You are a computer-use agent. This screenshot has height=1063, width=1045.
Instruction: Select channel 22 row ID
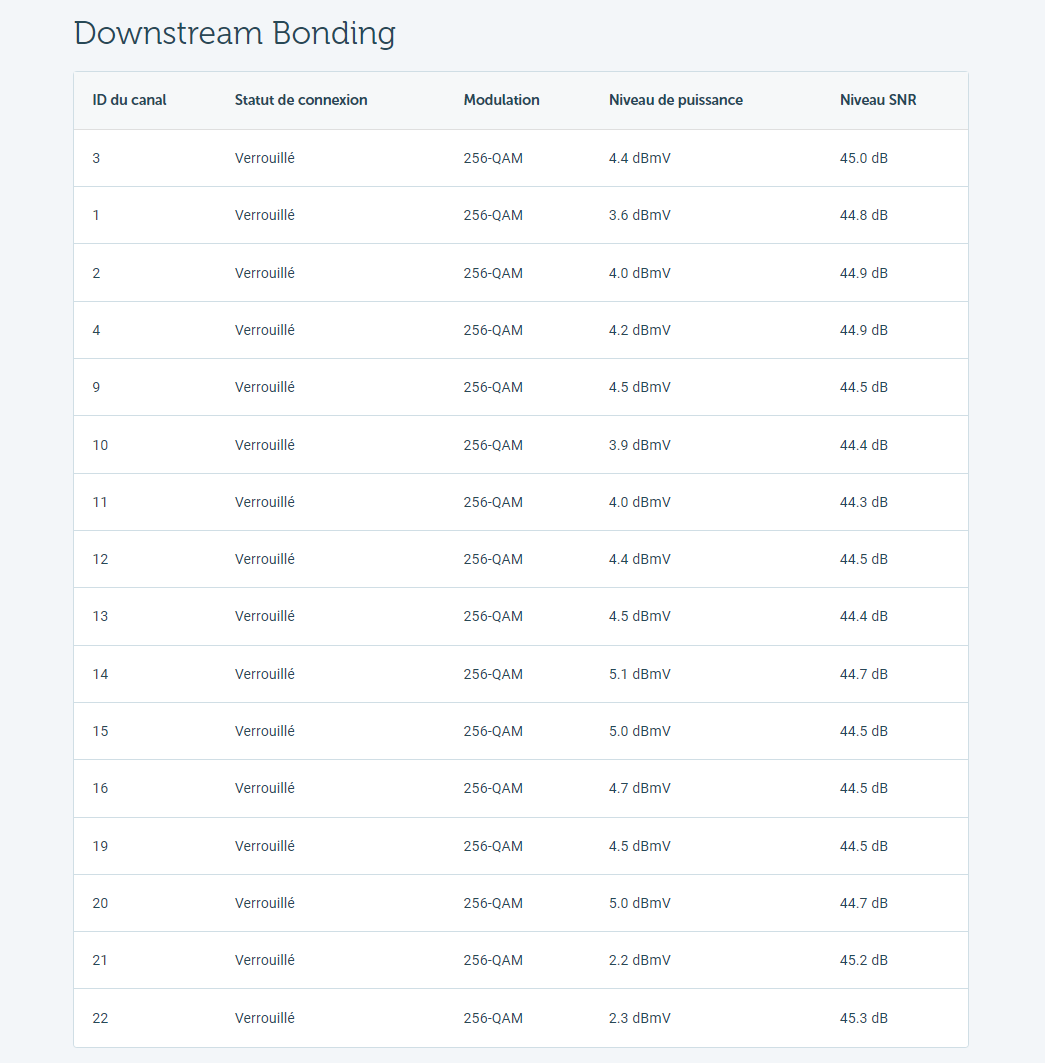pos(100,1018)
